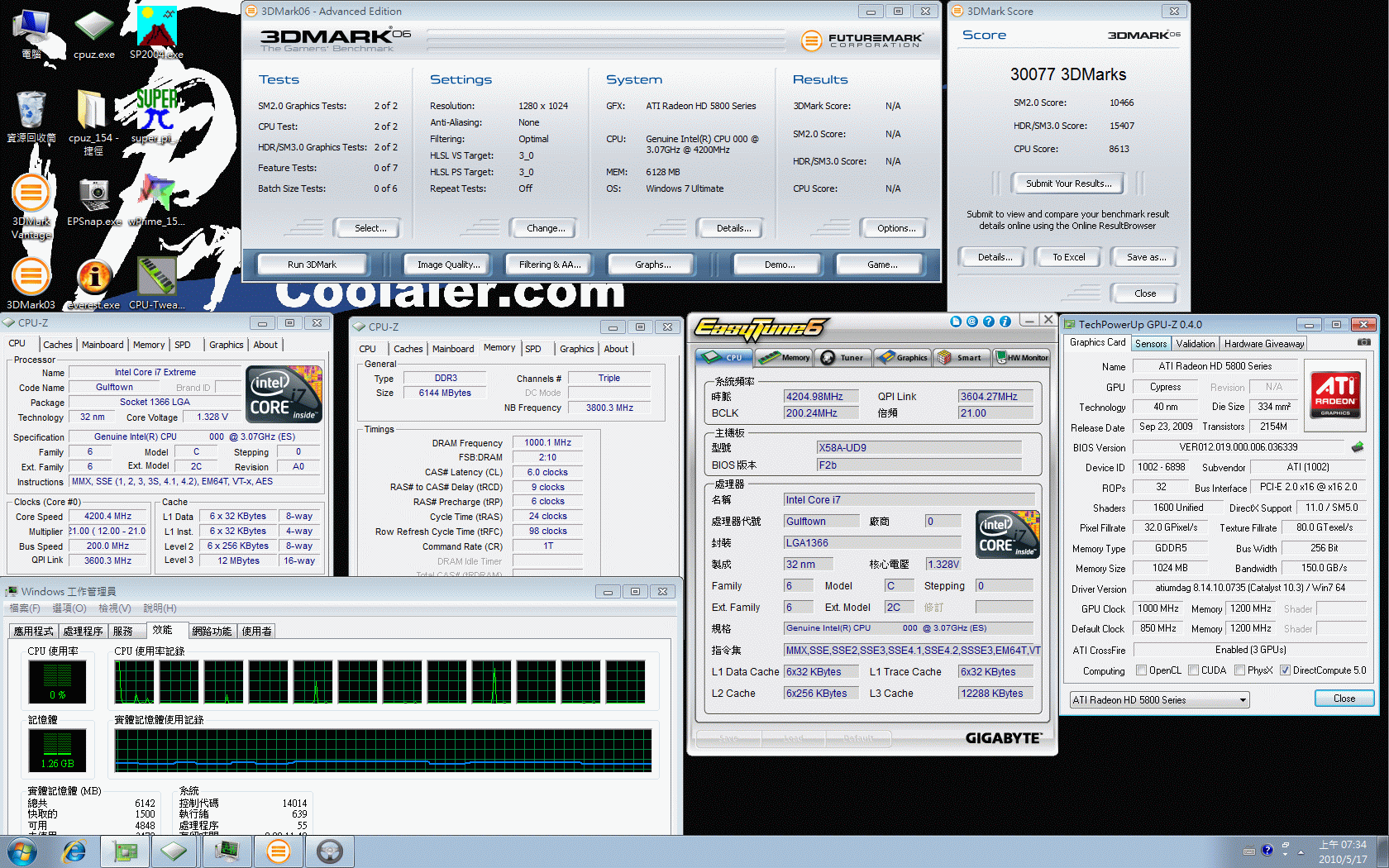Image resolution: width=1389 pixels, height=868 pixels.
Task: Click the EasyTune6 info 'i' icon
Action: point(1005,322)
